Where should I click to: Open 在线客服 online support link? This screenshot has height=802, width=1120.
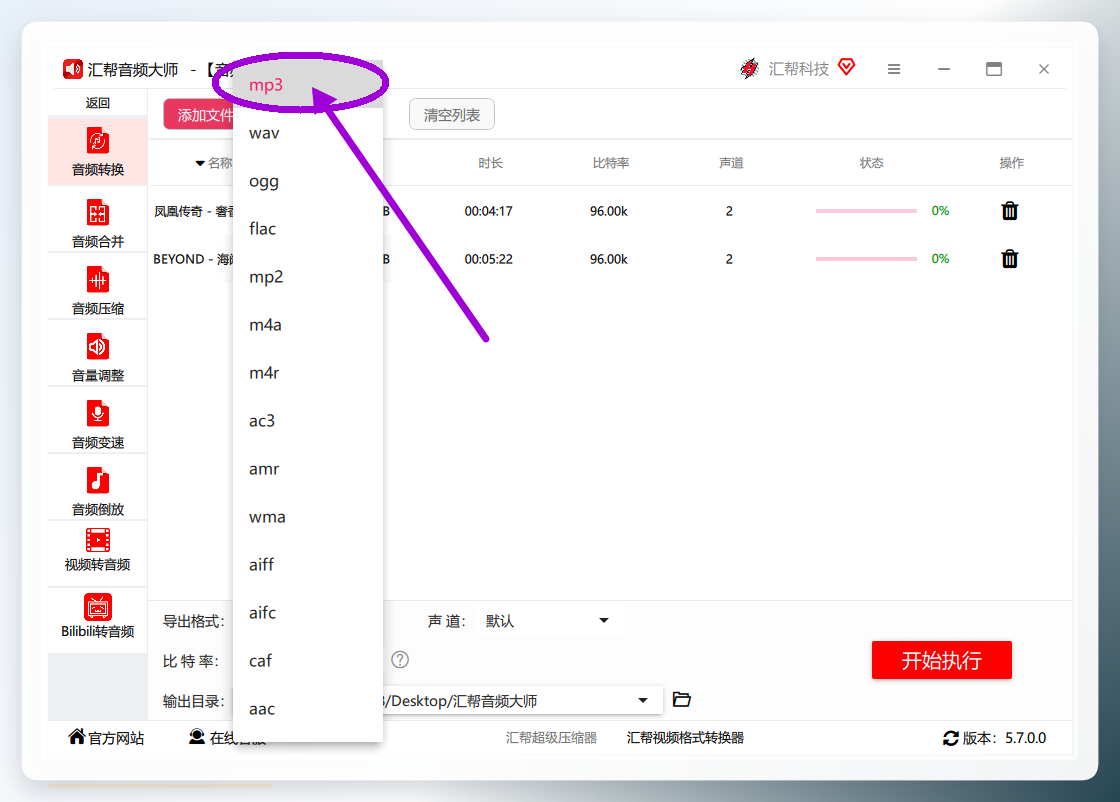pyautogui.click(x=227, y=738)
